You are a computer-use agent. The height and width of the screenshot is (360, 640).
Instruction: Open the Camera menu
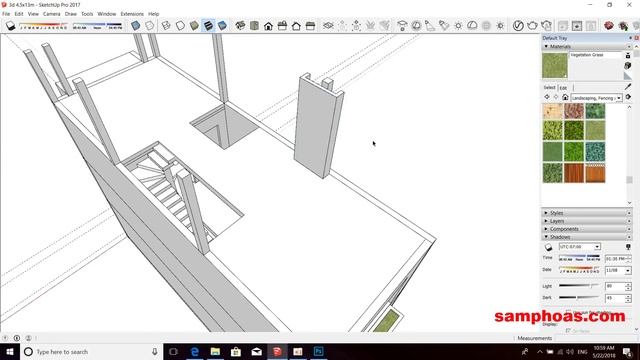(x=51, y=14)
